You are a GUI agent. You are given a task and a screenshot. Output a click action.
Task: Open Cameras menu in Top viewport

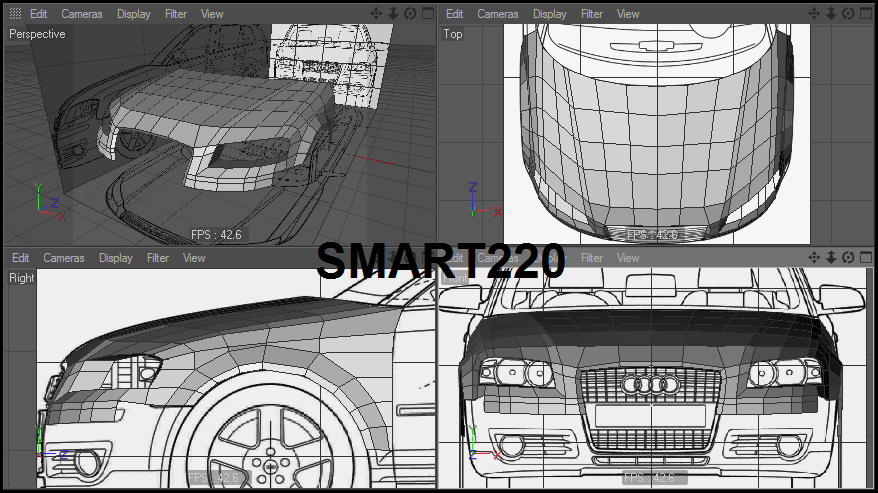(x=498, y=14)
